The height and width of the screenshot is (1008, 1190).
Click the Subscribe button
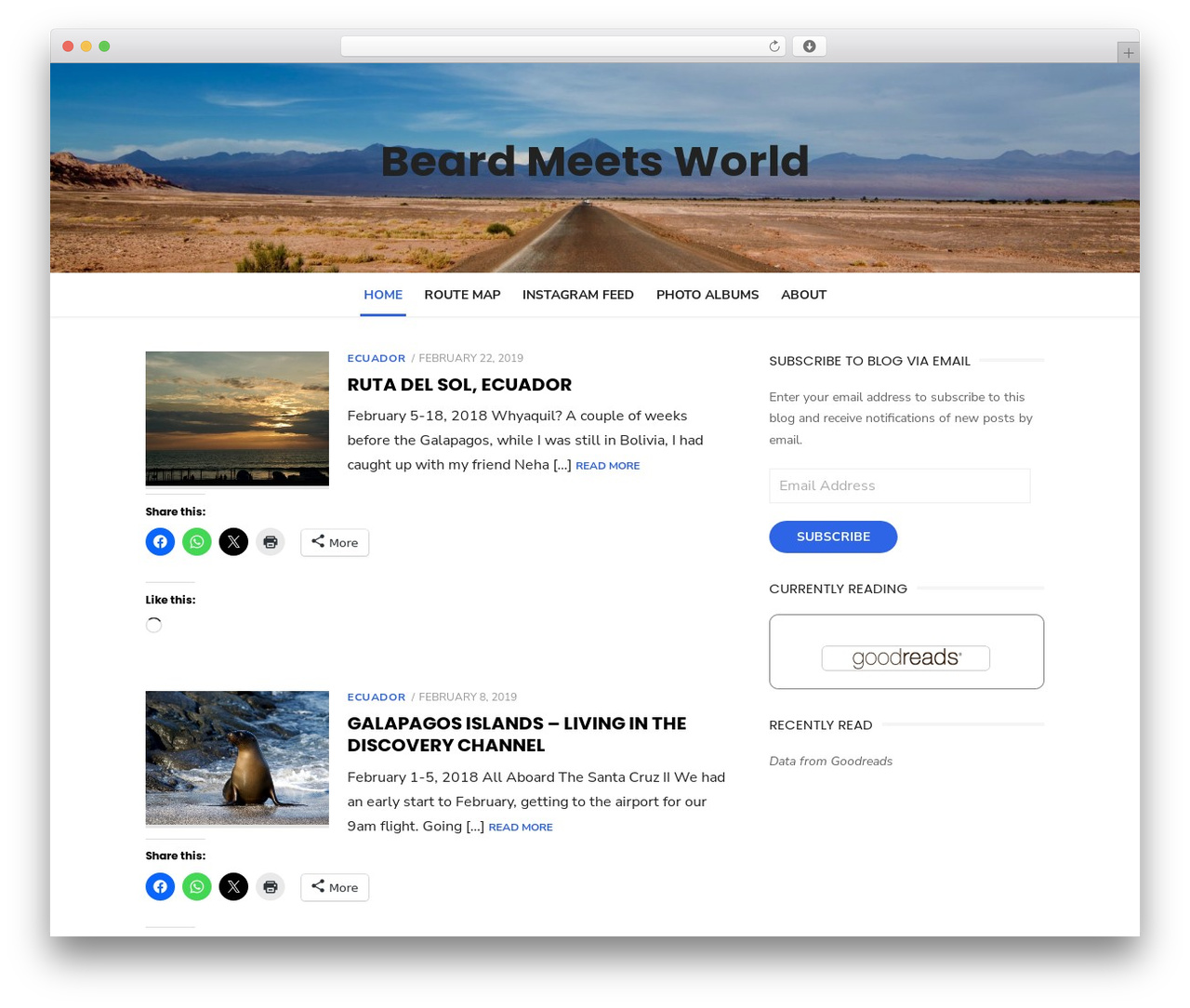coord(833,537)
